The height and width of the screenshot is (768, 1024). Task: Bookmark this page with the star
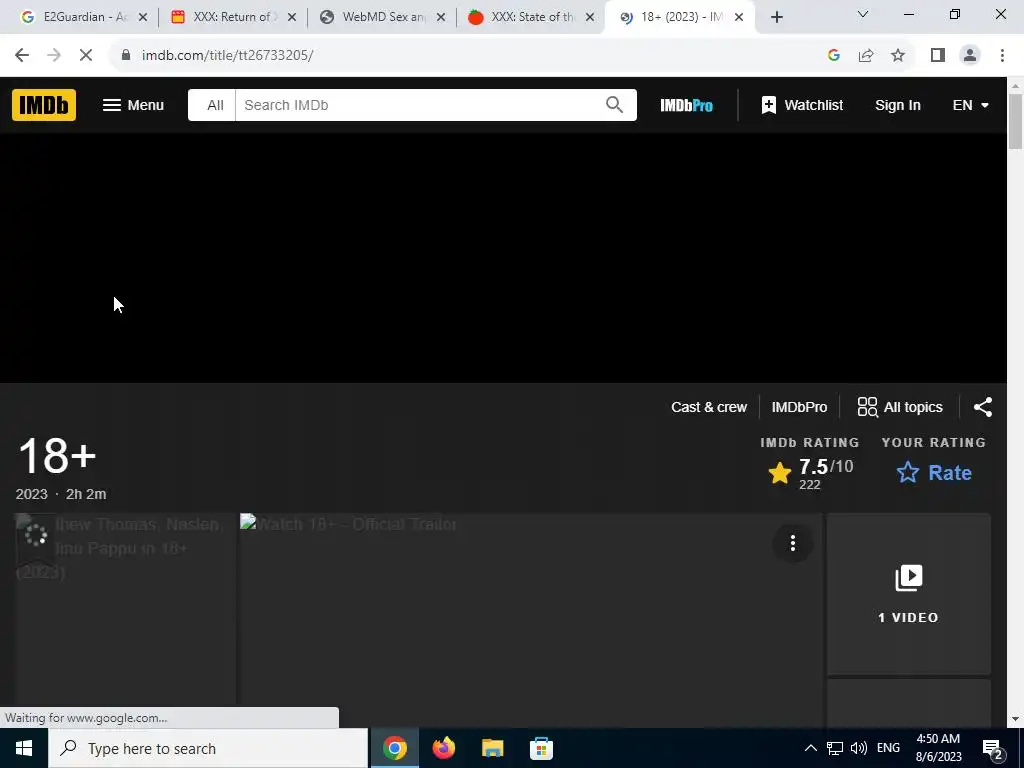pyautogui.click(x=898, y=56)
